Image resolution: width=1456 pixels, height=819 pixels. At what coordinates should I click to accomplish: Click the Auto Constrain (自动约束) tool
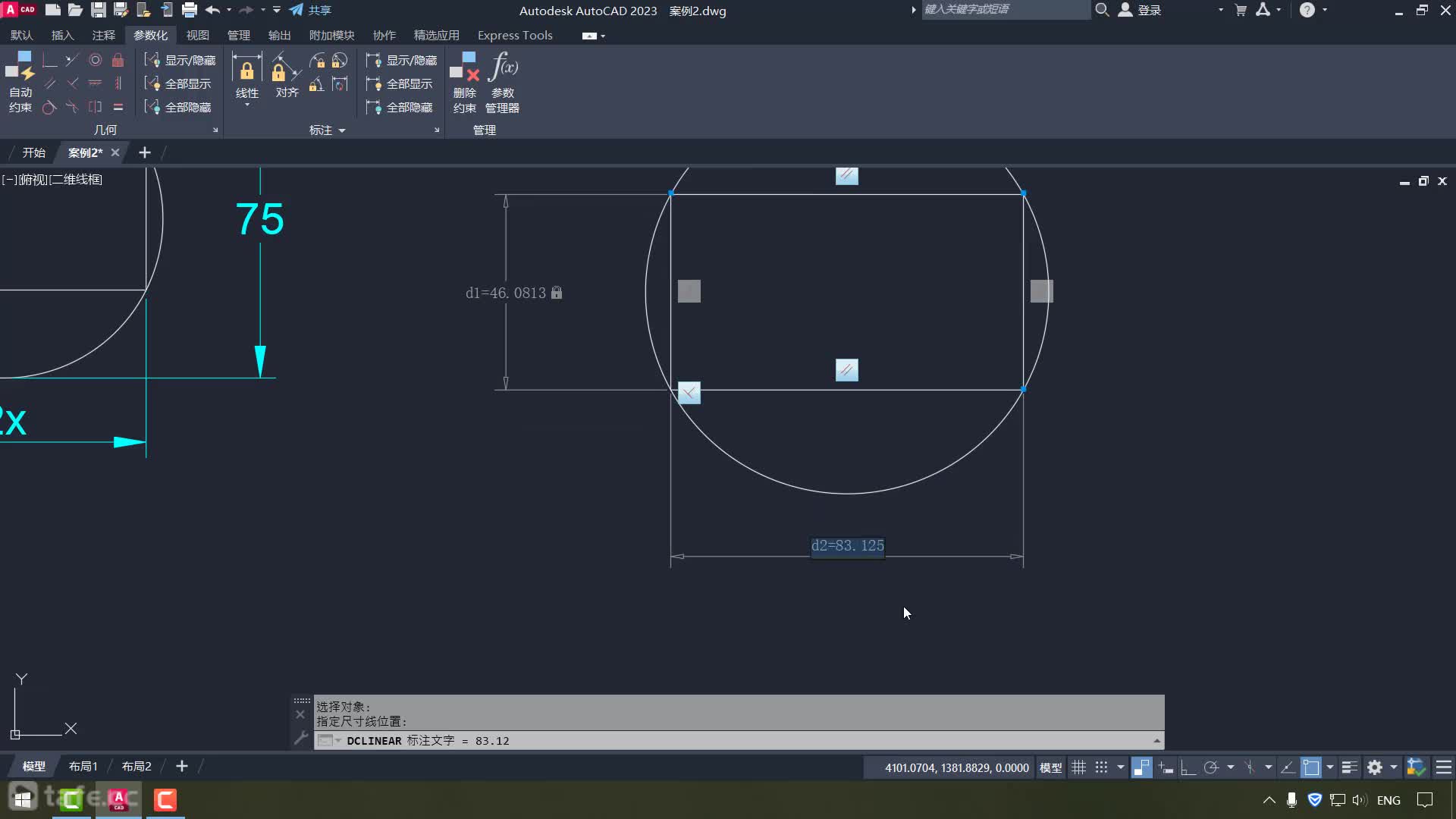(20, 82)
